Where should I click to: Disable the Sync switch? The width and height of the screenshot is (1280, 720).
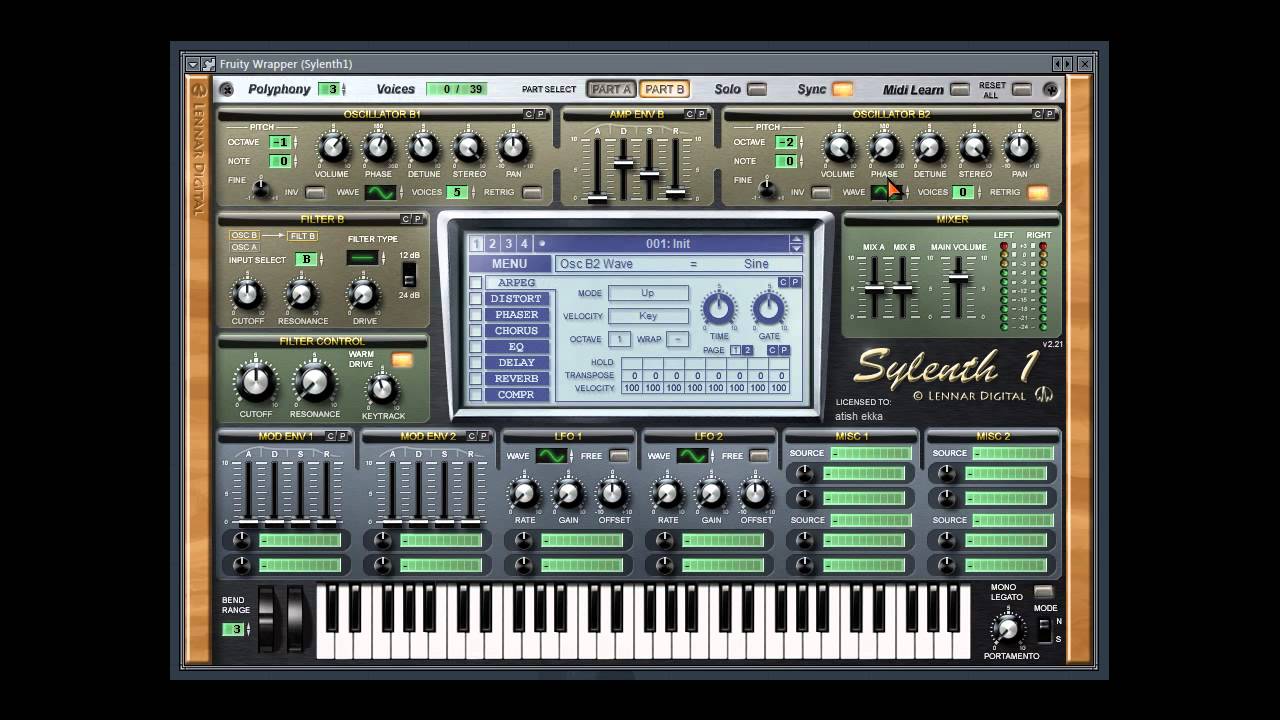(x=843, y=89)
